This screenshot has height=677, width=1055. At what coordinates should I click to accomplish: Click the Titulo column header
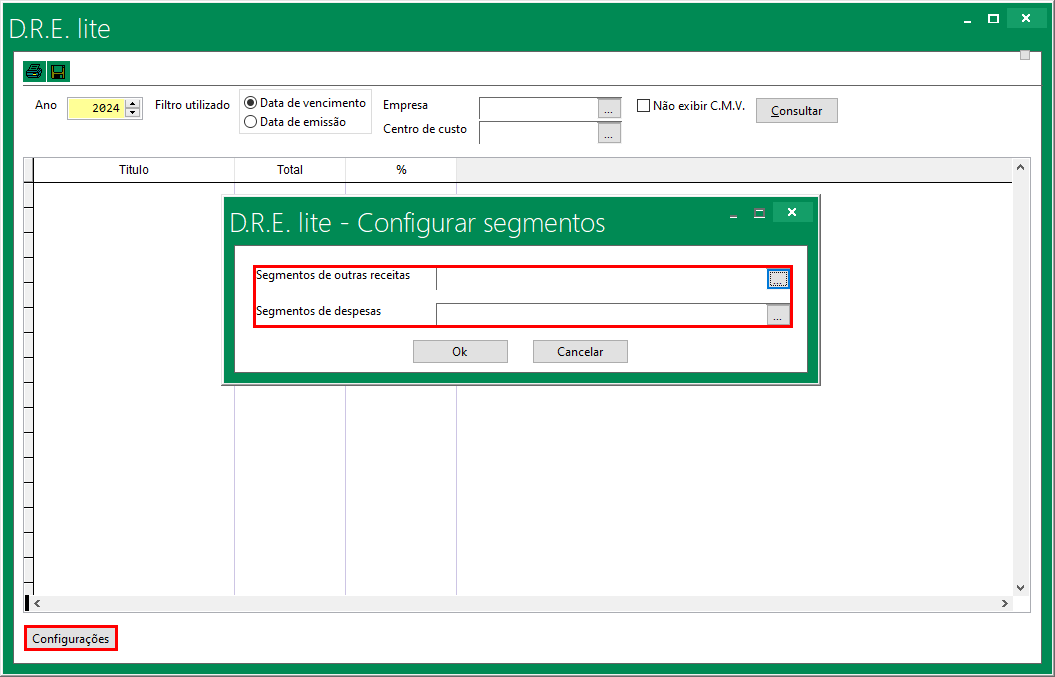pyautogui.click(x=134, y=170)
